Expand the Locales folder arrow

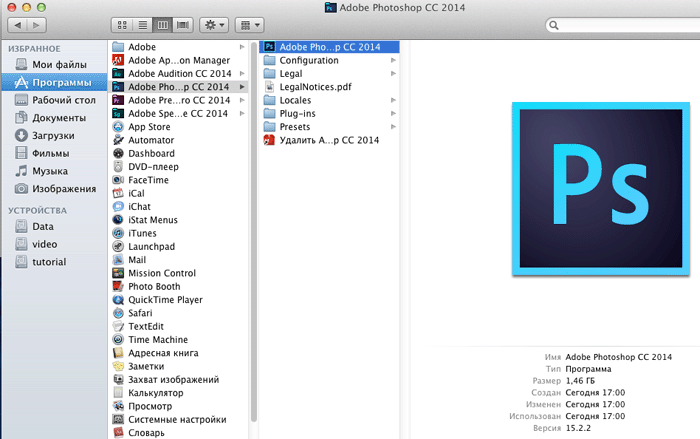tap(393, 100)
